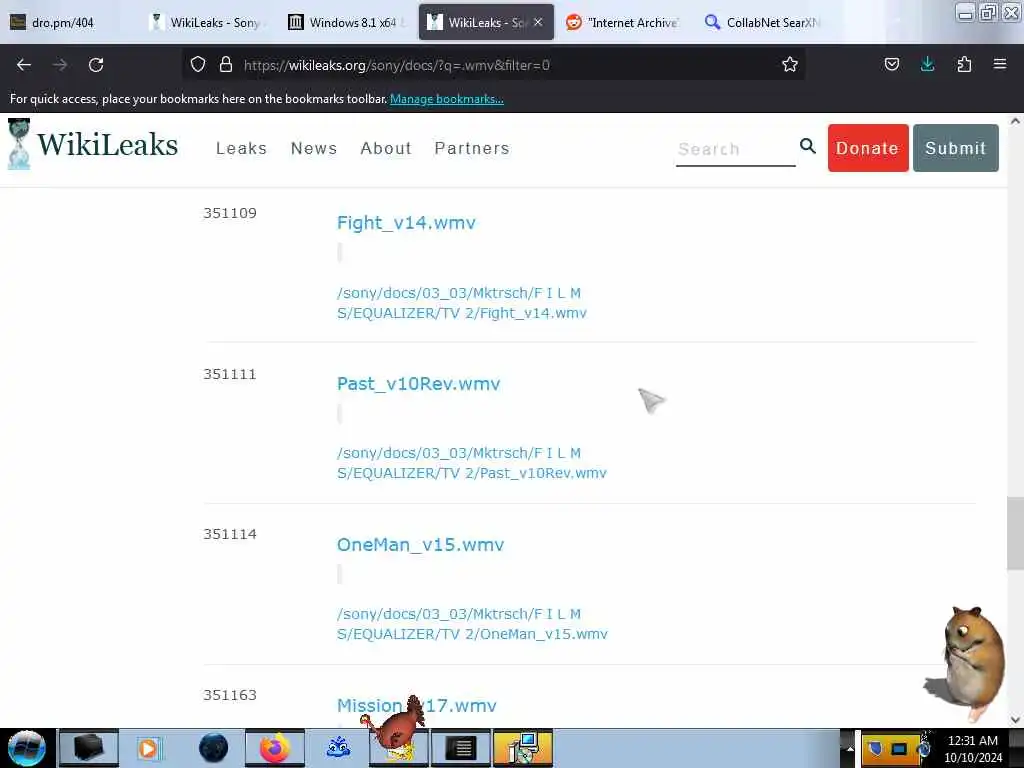
Task: Click the padlock site security icon
Action: click(226, 65)
